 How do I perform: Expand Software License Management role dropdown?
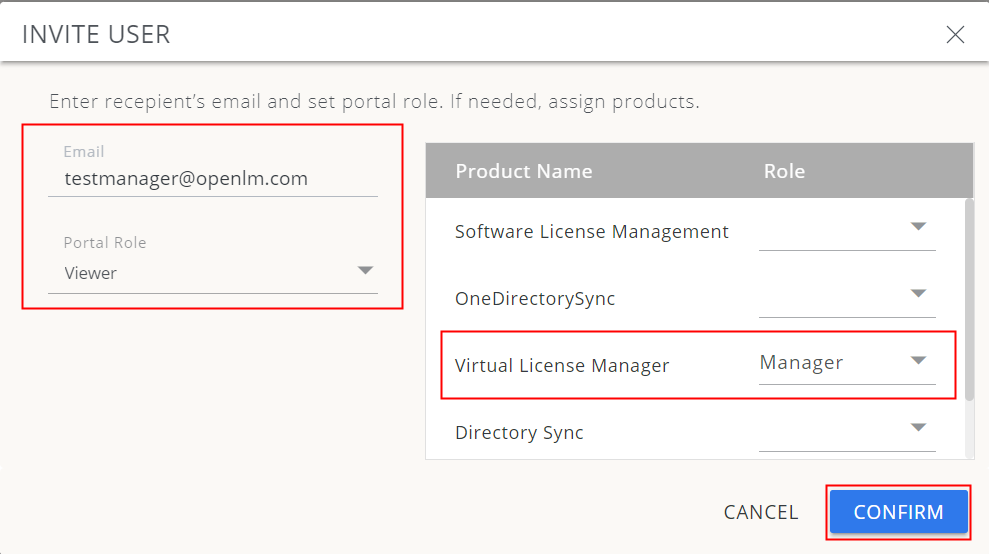coord(918,227)
